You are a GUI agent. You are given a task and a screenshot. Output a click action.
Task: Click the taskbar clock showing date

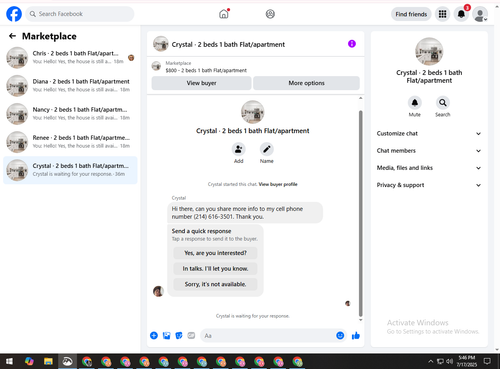tap(467, 361)
